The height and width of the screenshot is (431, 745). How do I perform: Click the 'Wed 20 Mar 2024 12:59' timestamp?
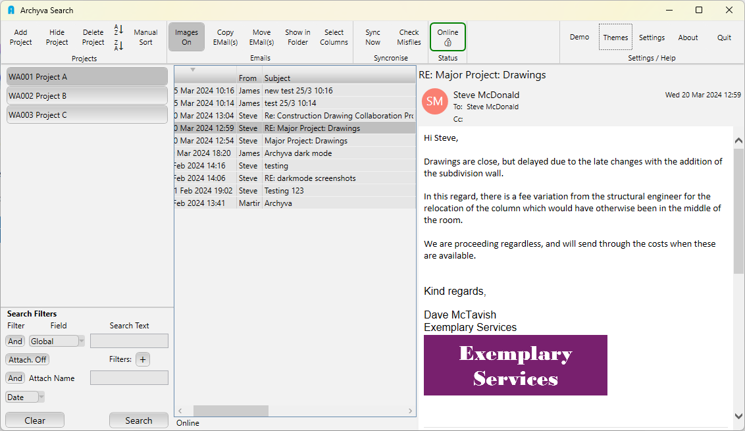tap(703, 95)
